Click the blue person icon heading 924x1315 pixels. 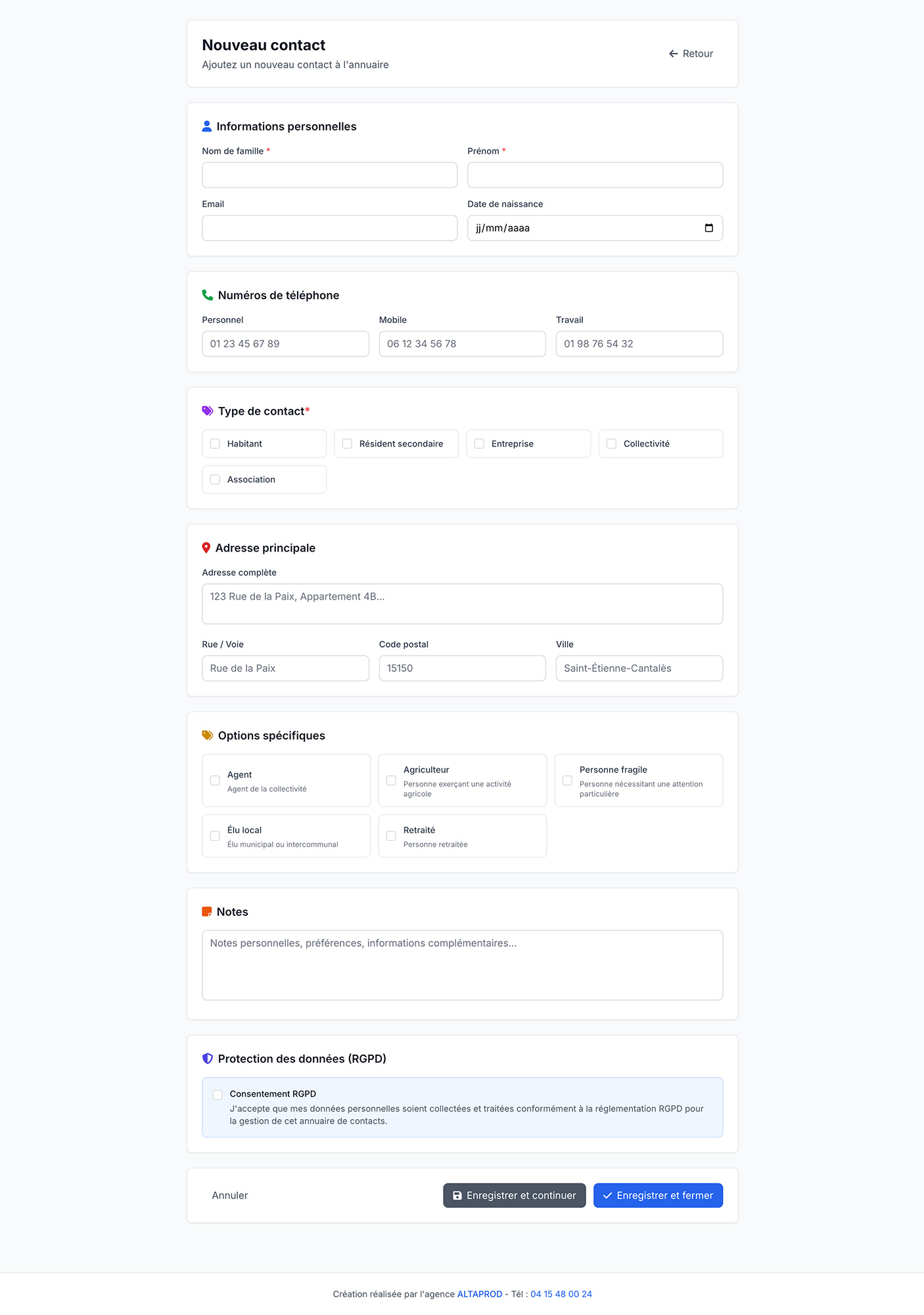(x=207, y=126)
